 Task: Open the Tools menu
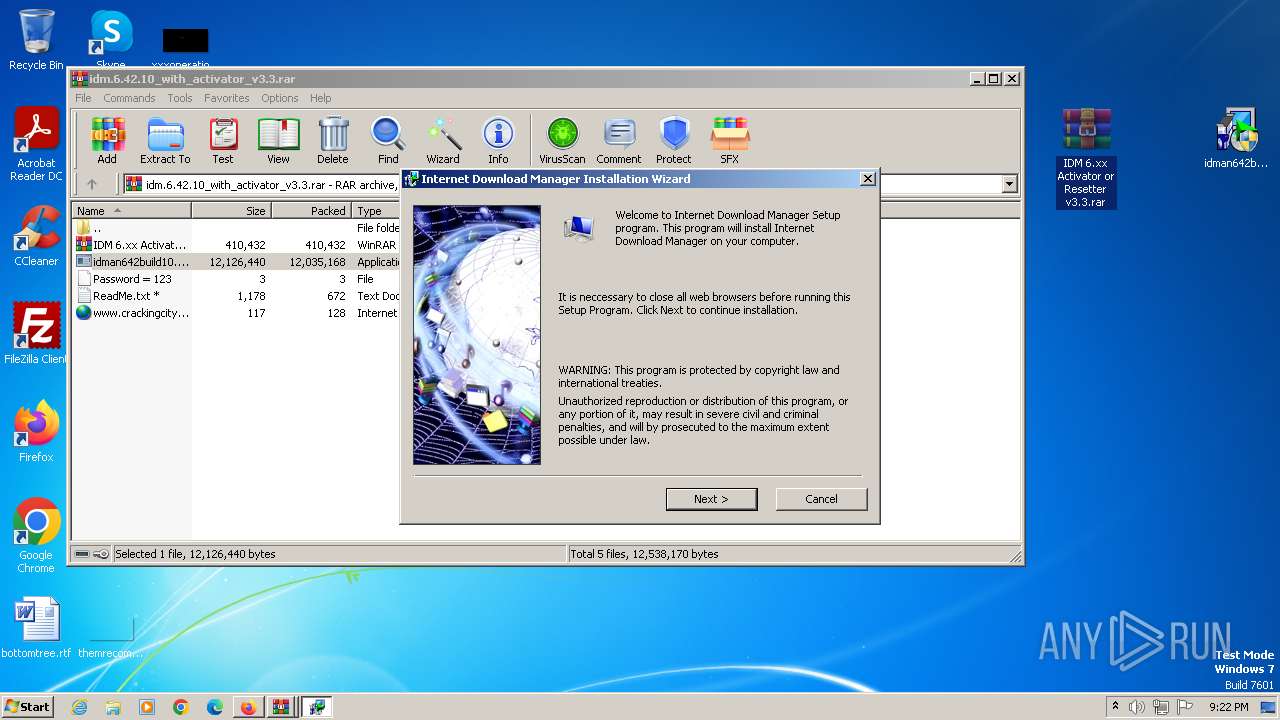point(180,98)
